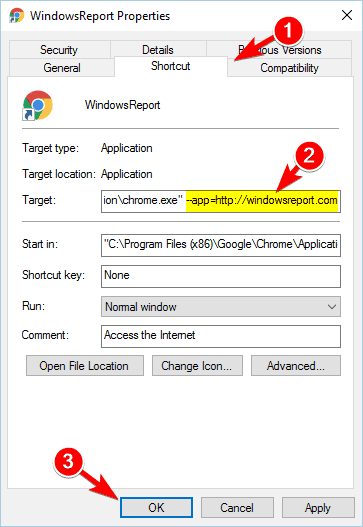Screen dimensions: 363x527
Task: Click the Target label
Action: (39, 200)
